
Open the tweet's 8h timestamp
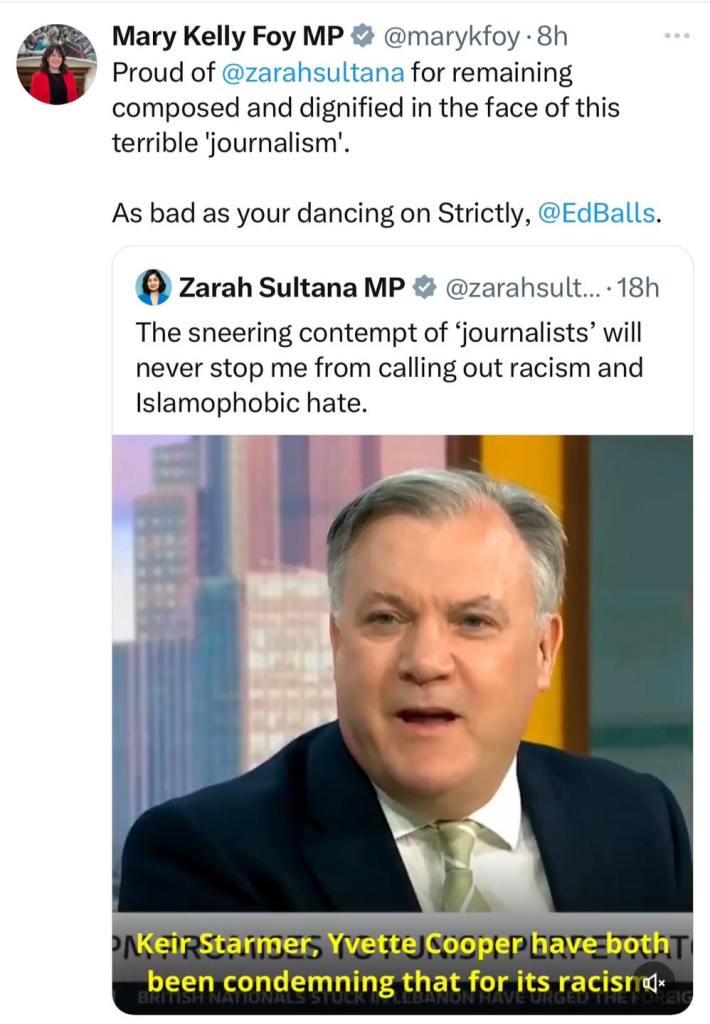[552, 37]
